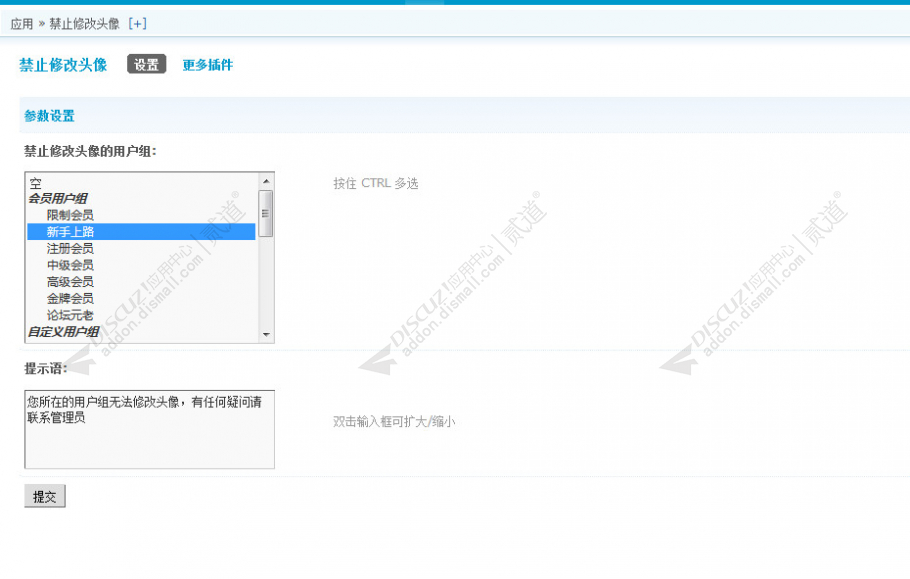
Task: Click the 禁止修改头像 plugin title
Action: [x=63, y=64]
